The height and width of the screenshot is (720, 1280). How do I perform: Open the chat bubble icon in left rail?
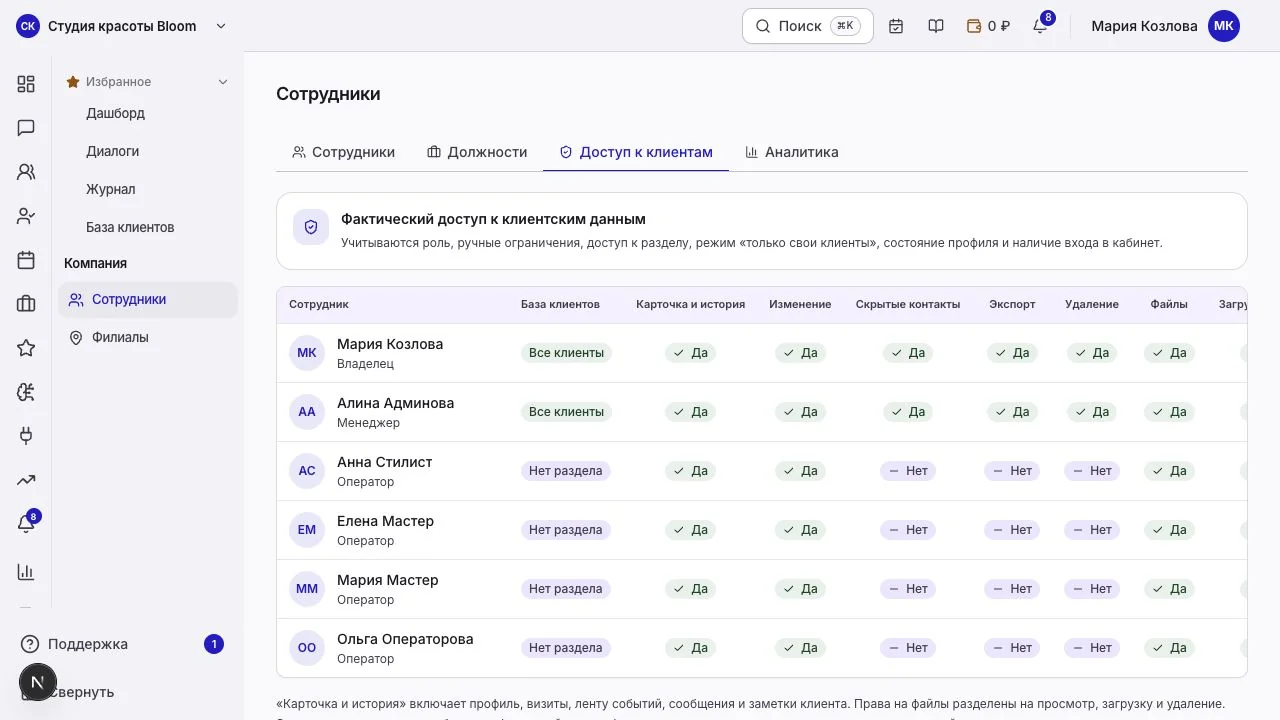26,128
